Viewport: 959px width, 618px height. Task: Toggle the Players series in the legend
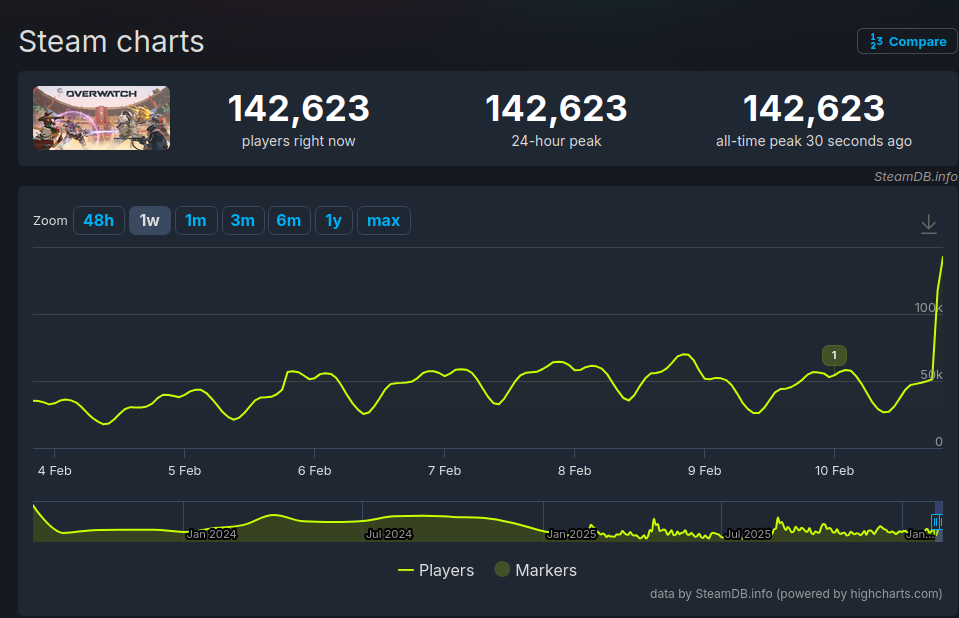(x=435, y=570)
